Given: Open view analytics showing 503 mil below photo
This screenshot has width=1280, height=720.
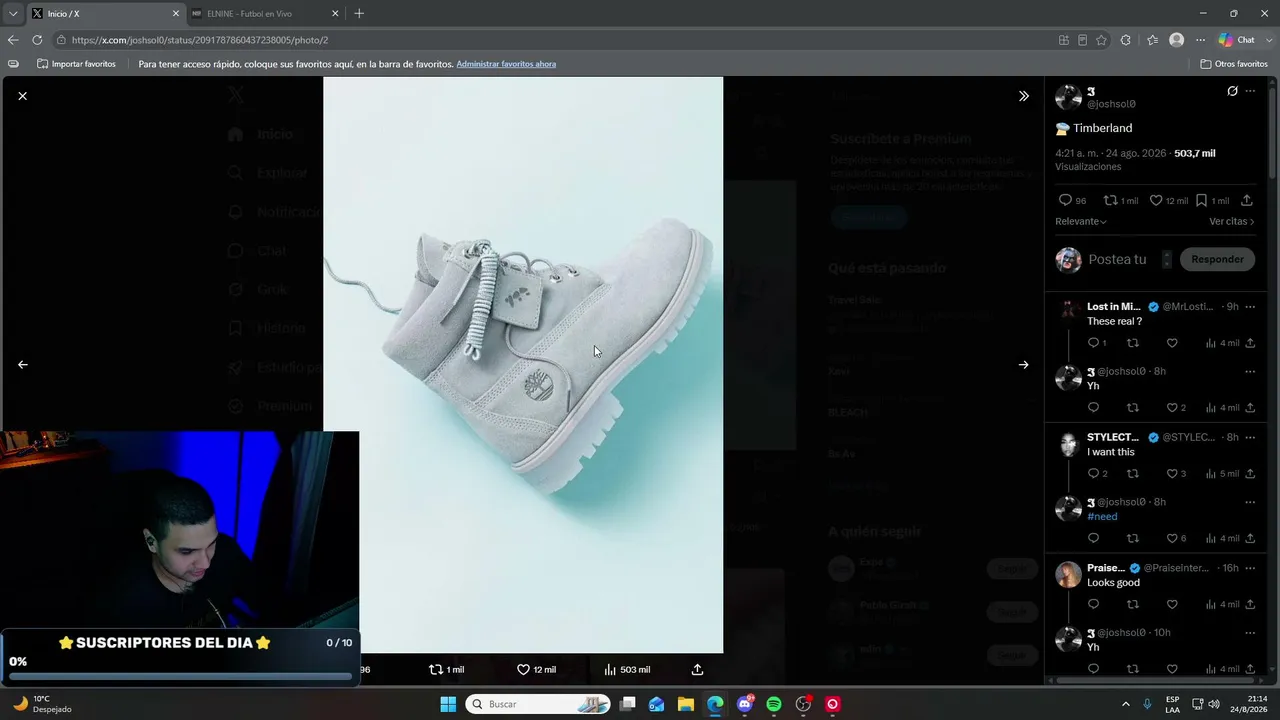Looking at the screenshot, I should (x=627, y=670).
